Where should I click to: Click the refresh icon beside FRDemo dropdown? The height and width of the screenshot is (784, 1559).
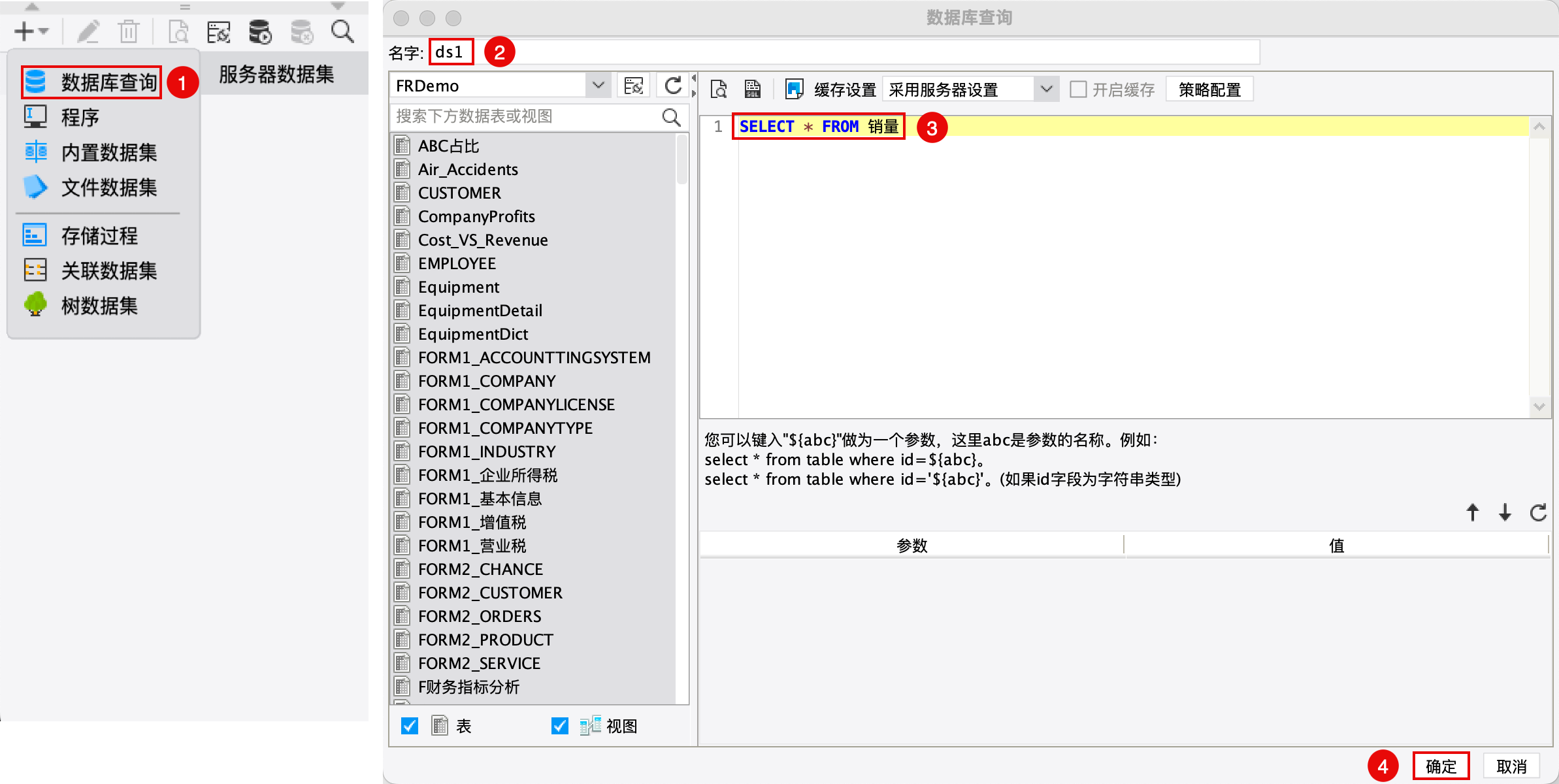(x=673, y=86)
